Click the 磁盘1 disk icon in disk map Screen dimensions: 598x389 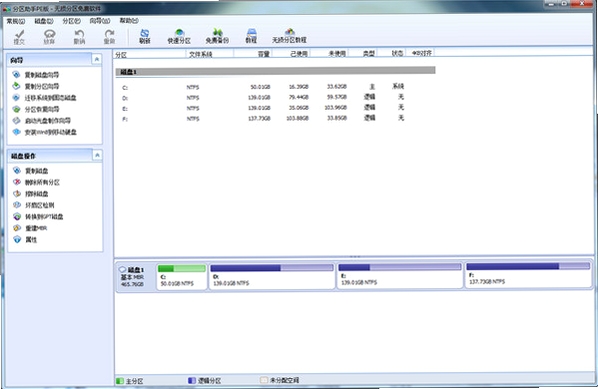pyautogui.click(x=122, y=270)
